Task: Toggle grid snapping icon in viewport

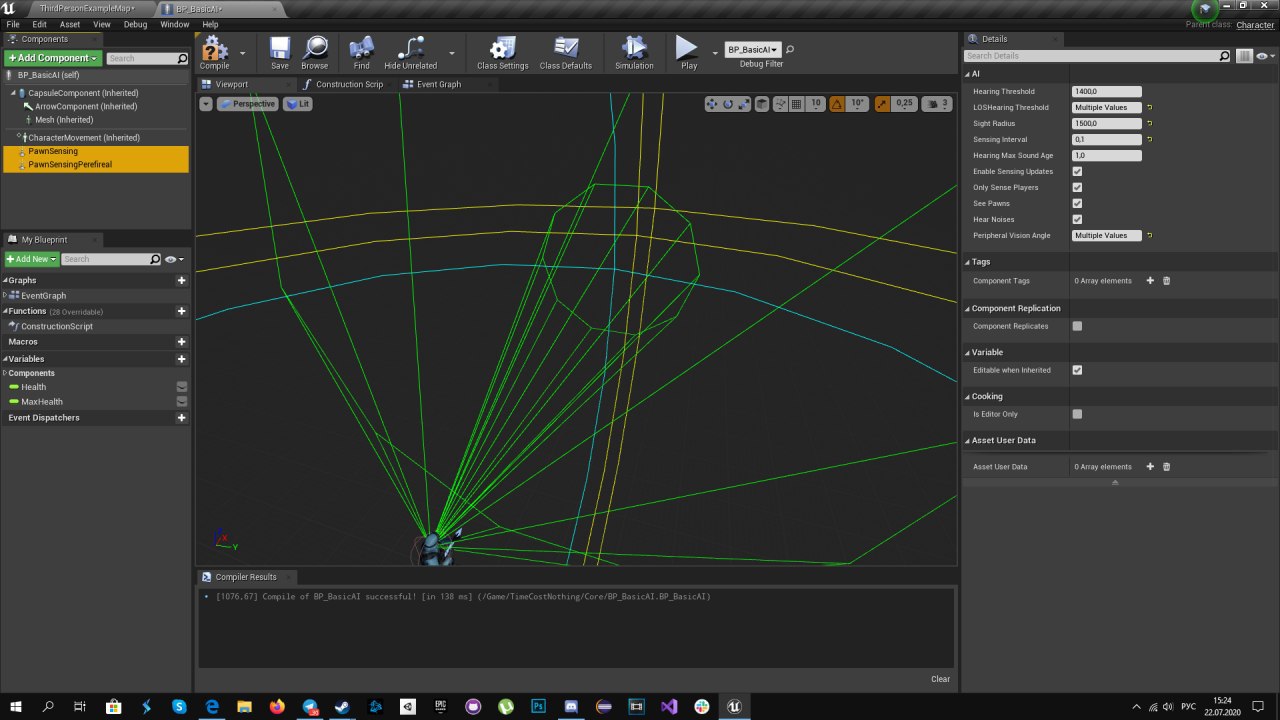Action: pyautogui.click(x=796, y=104)
